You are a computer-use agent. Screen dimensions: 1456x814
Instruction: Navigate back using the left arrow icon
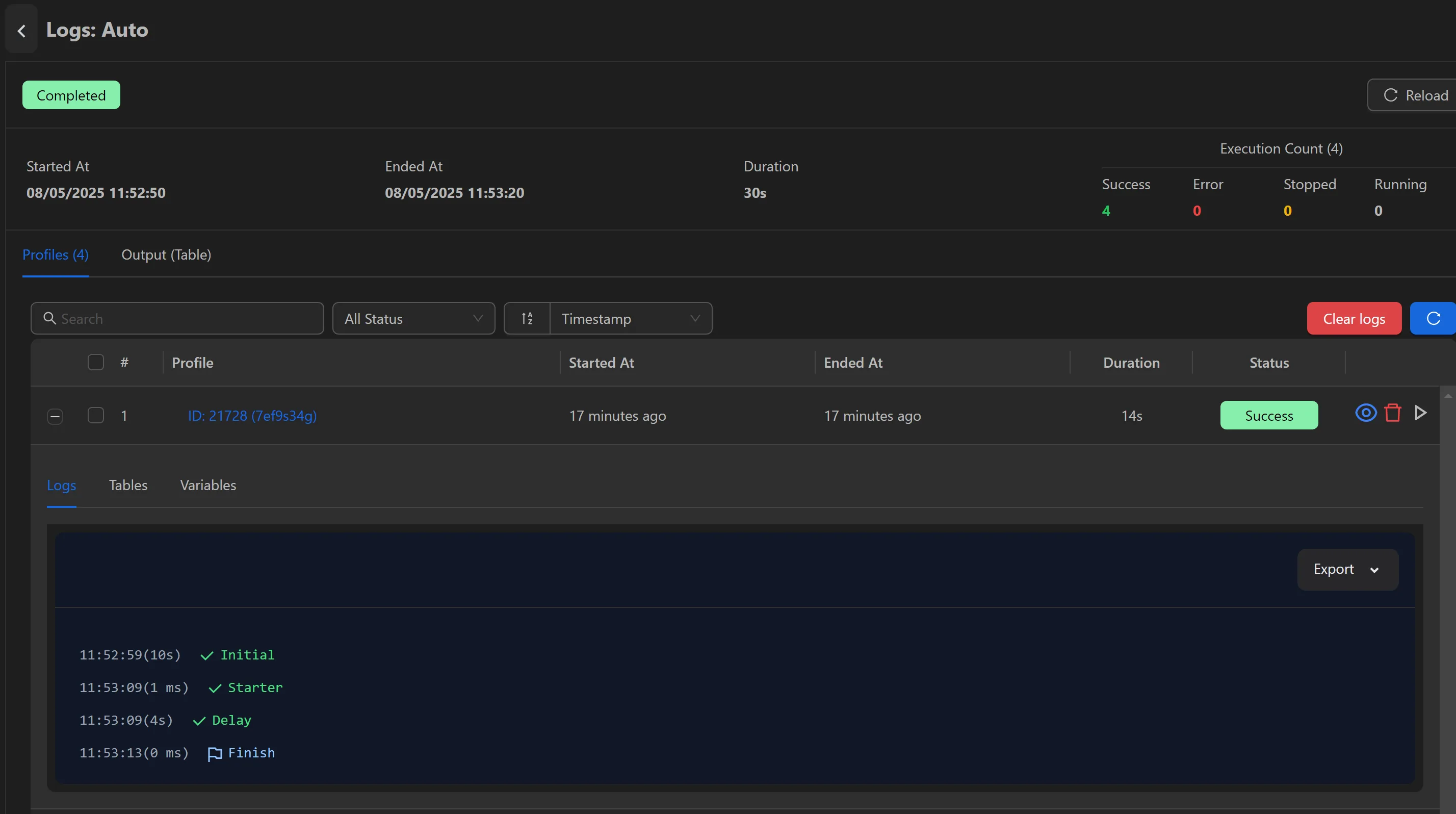tap(21, 31)
